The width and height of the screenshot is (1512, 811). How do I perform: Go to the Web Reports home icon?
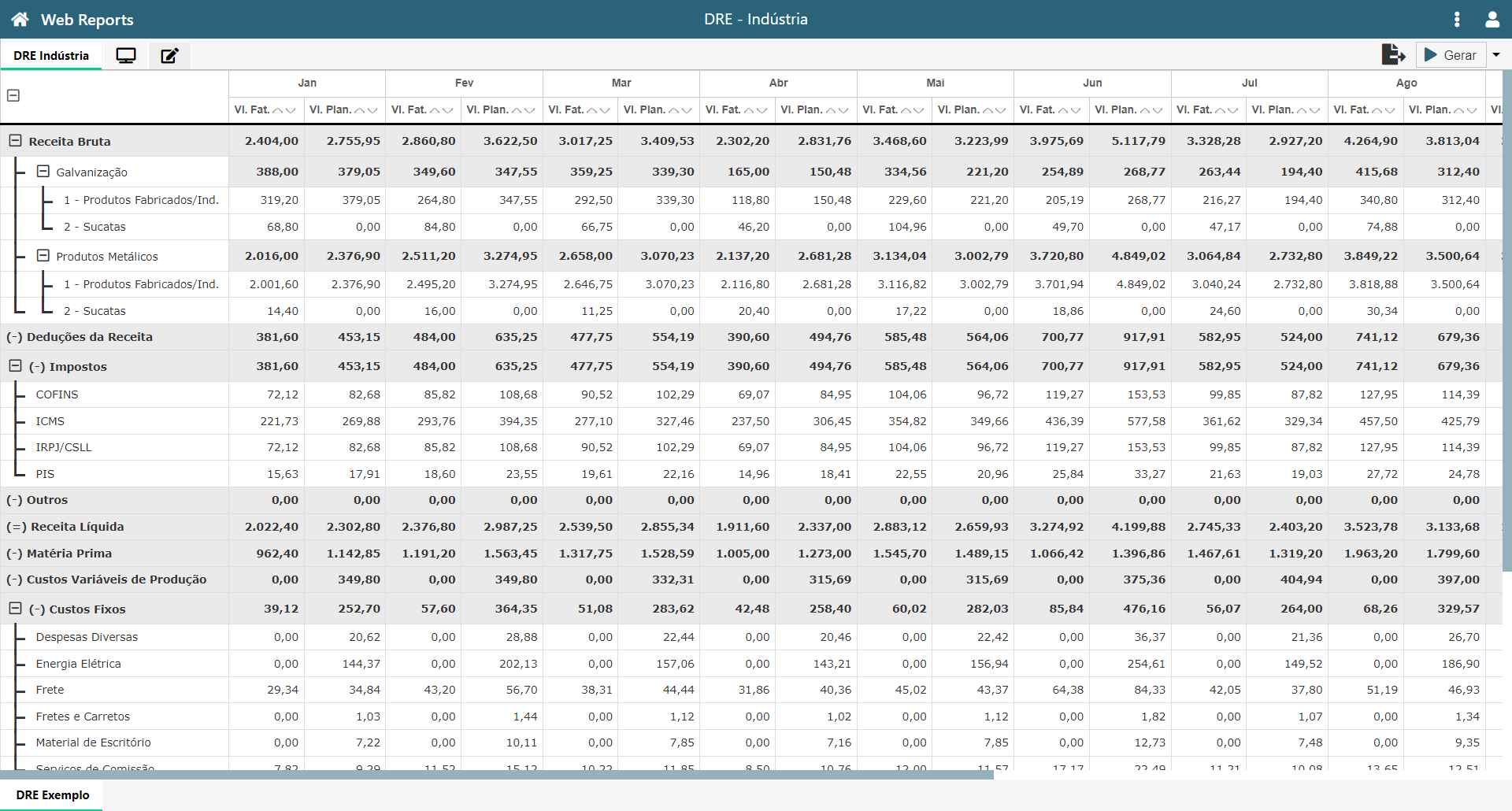pos(20,19)
